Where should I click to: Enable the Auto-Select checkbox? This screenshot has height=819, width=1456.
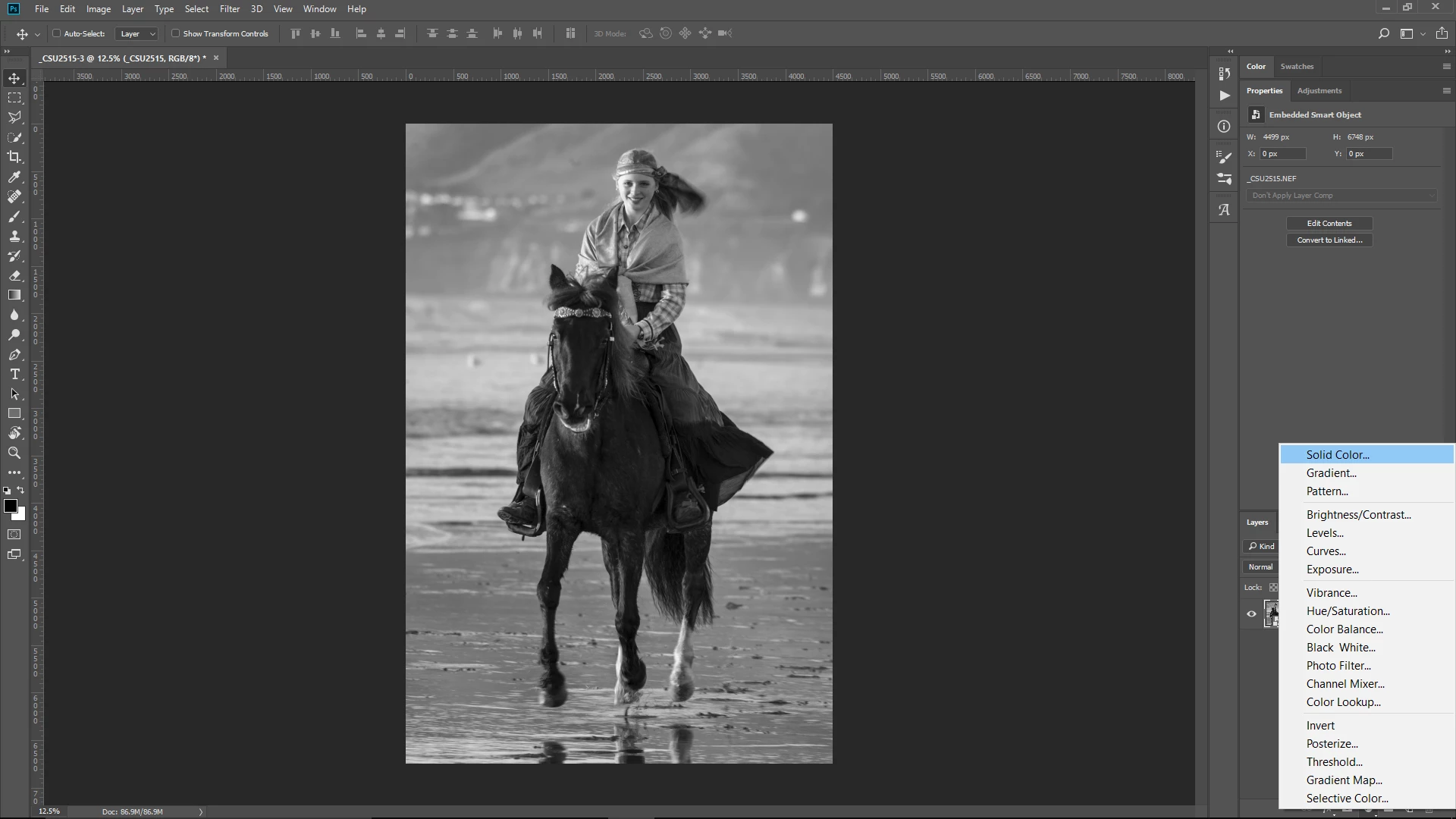click(x=56, y=33)
